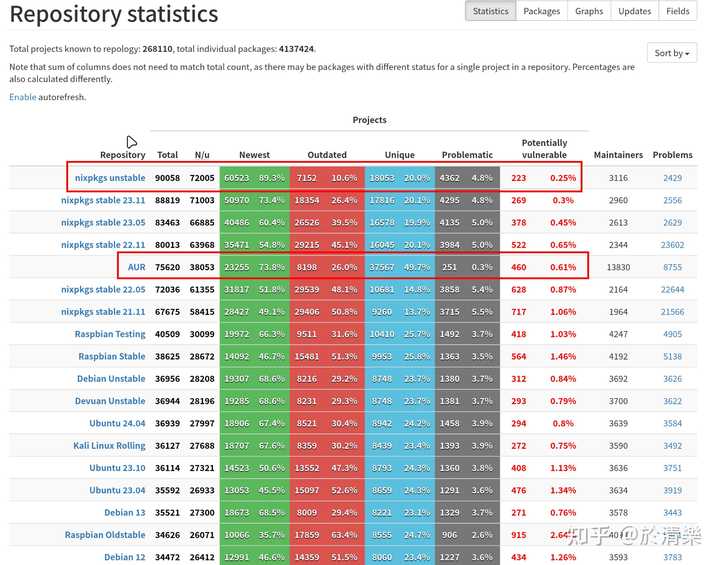
Task: Open problems count 22644 for nixpkgs 22.05
Action: pos(672,289)
